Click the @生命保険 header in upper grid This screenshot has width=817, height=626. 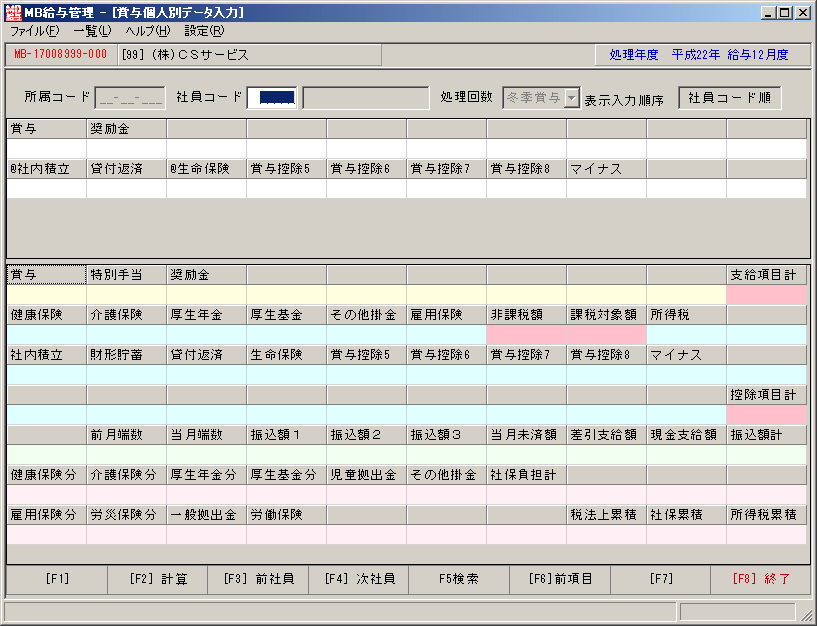click(x=207, y=169)
